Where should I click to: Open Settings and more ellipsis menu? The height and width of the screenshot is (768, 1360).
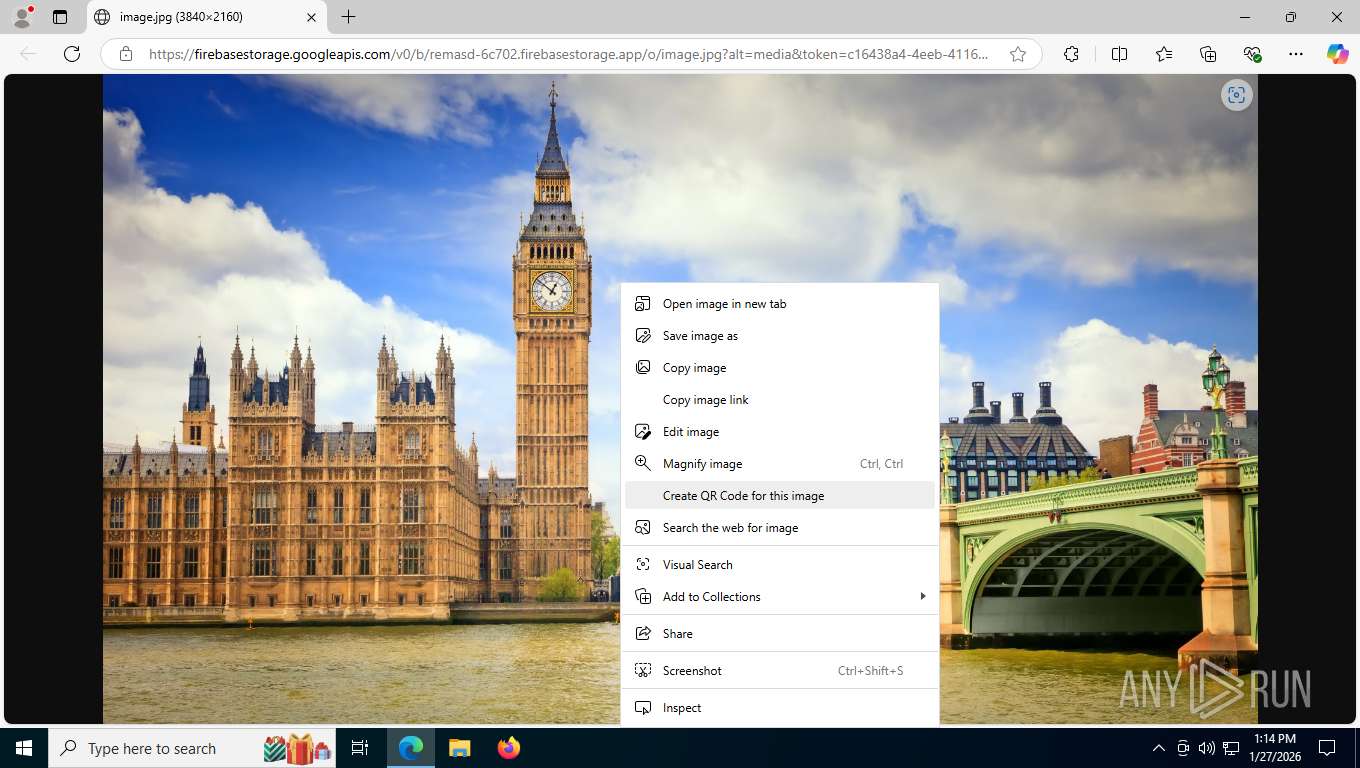(x=1296, y=54)
